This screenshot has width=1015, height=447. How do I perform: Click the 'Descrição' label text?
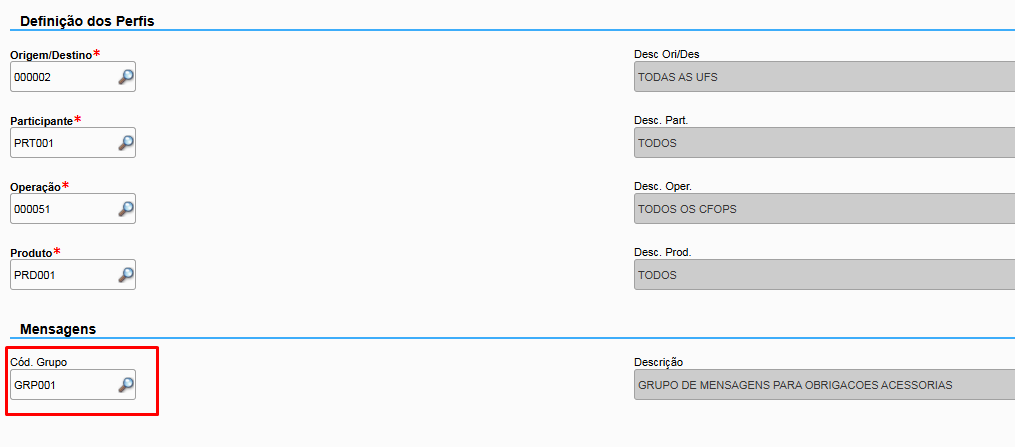tap(658, 362)
